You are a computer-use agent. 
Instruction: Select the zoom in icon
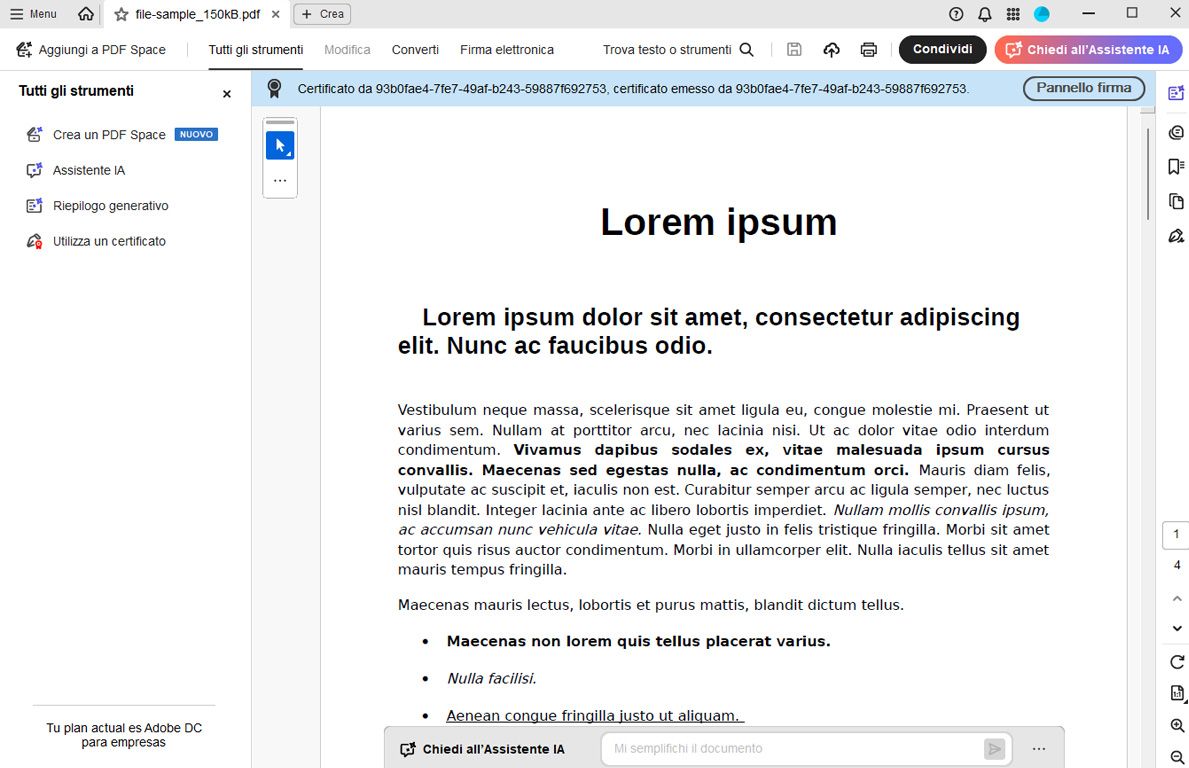[x=1176, y=726]
